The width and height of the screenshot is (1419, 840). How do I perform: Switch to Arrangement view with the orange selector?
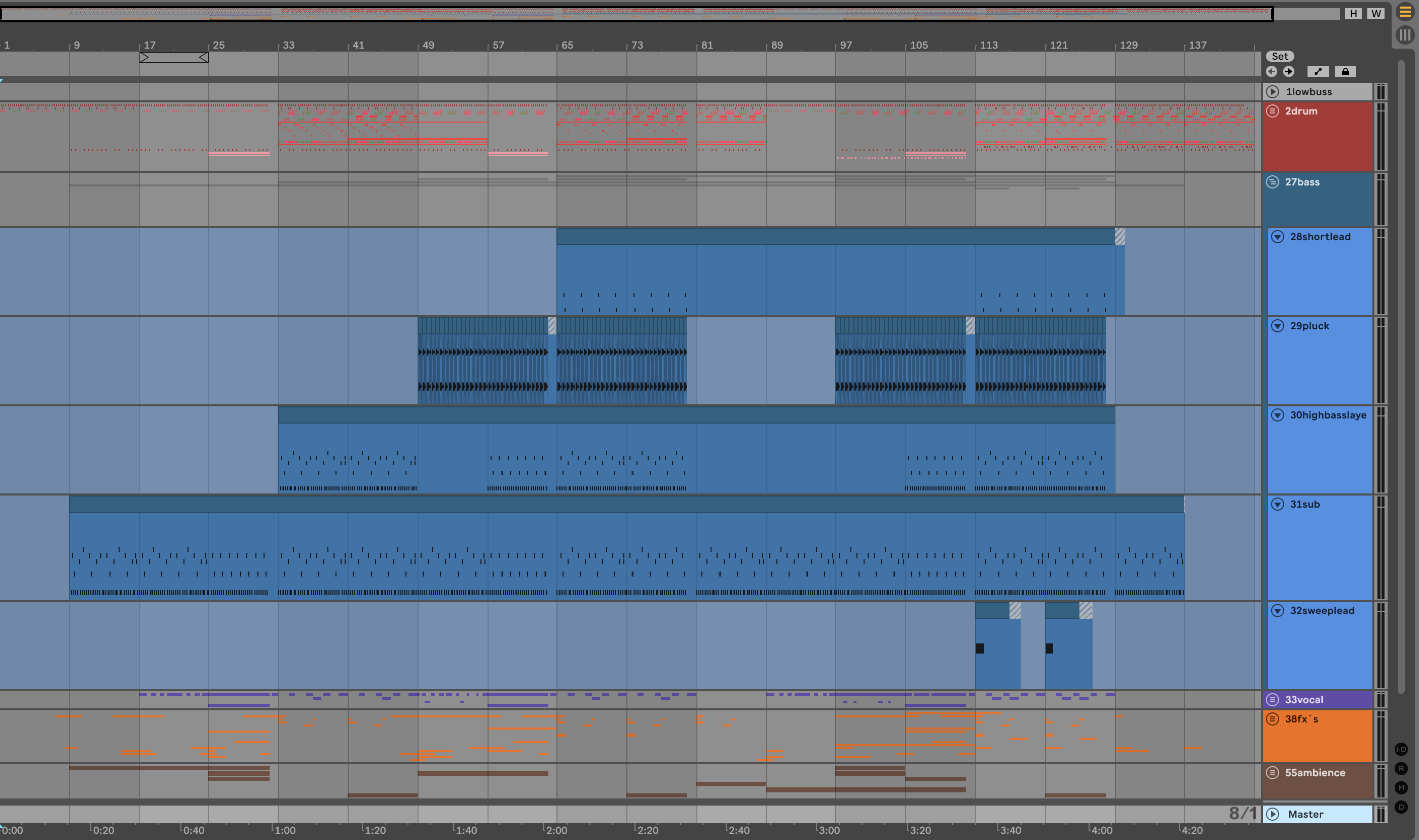coord(1405,12)
